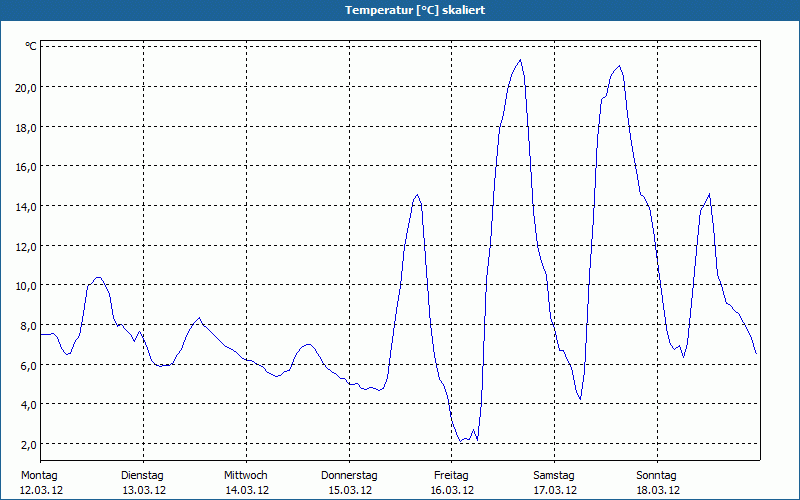Select the 4,0 y-axis label
The image size is (800, 500).
point(29,405)
